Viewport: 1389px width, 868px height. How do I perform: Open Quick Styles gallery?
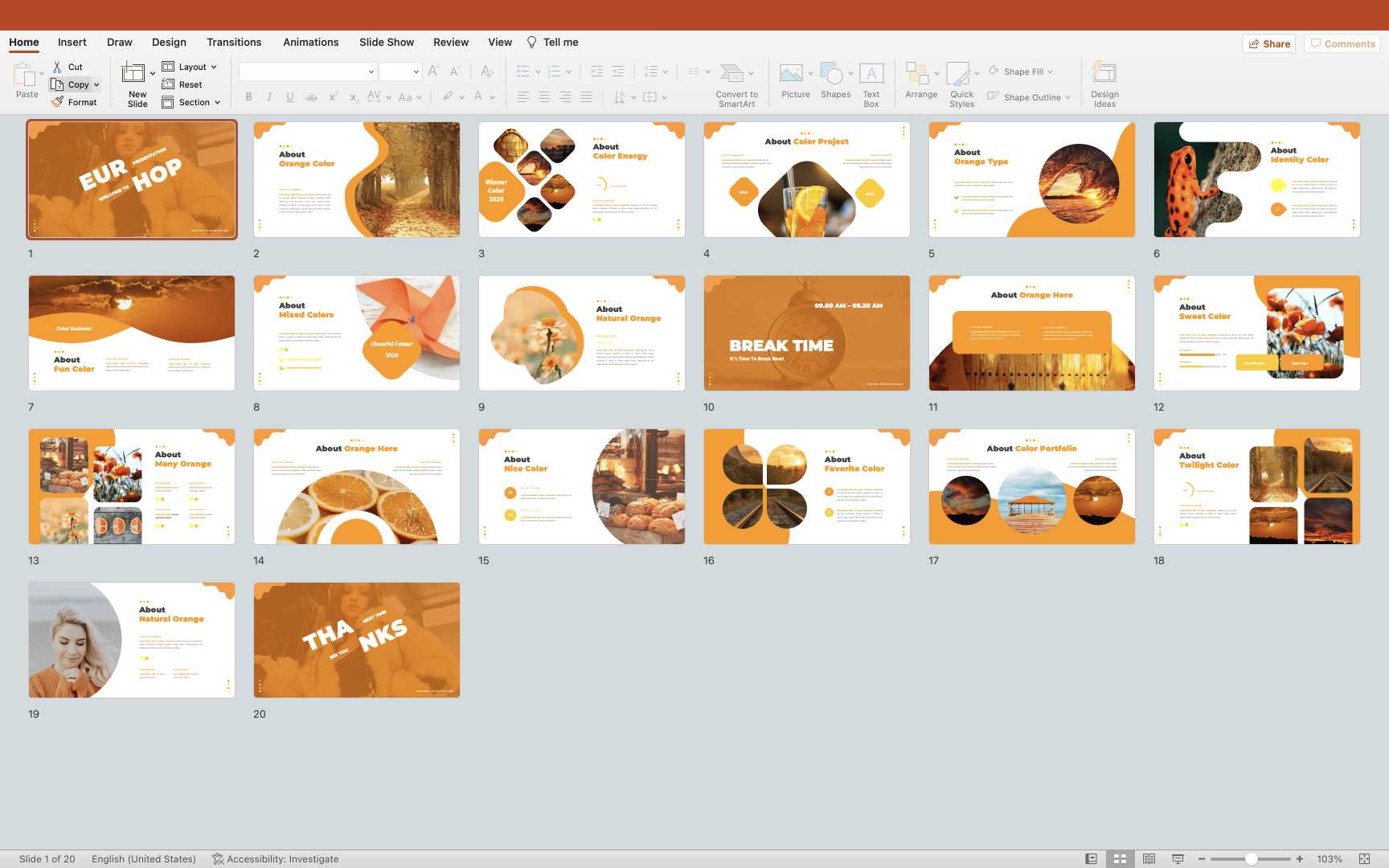point(959,75)
